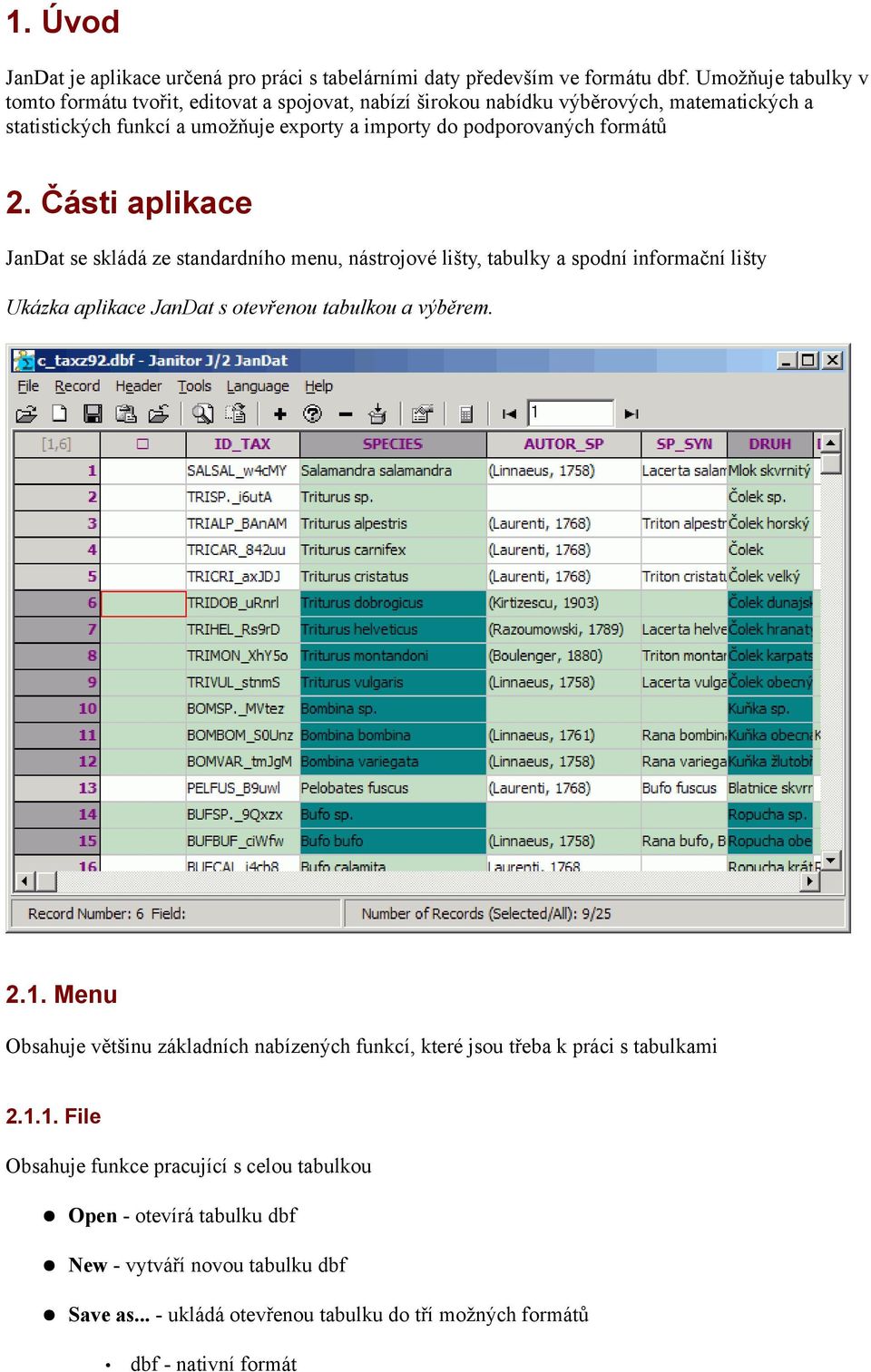871x1372 pixels.
Task: Click the JanDat application title bar icon
Action: (24, 360)
